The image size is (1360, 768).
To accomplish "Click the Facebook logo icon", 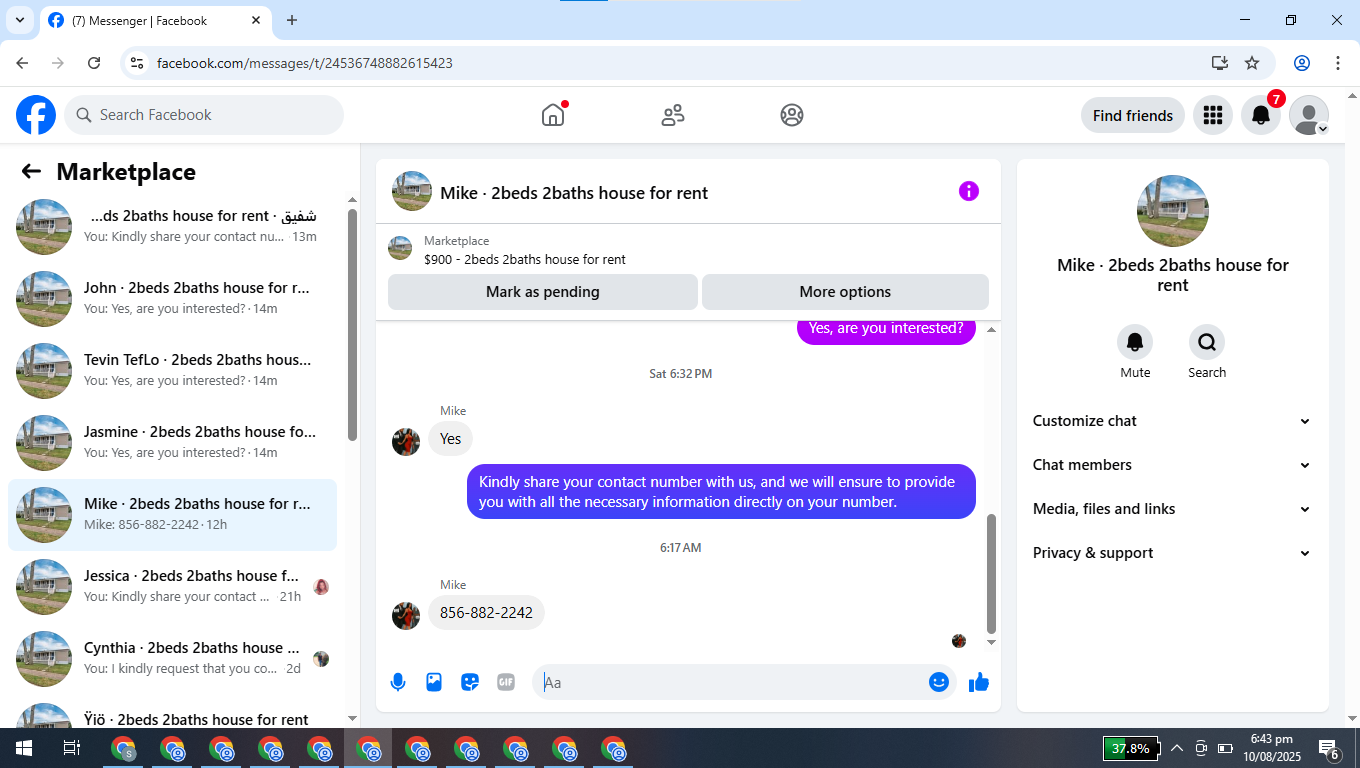I will click(36, 115).
